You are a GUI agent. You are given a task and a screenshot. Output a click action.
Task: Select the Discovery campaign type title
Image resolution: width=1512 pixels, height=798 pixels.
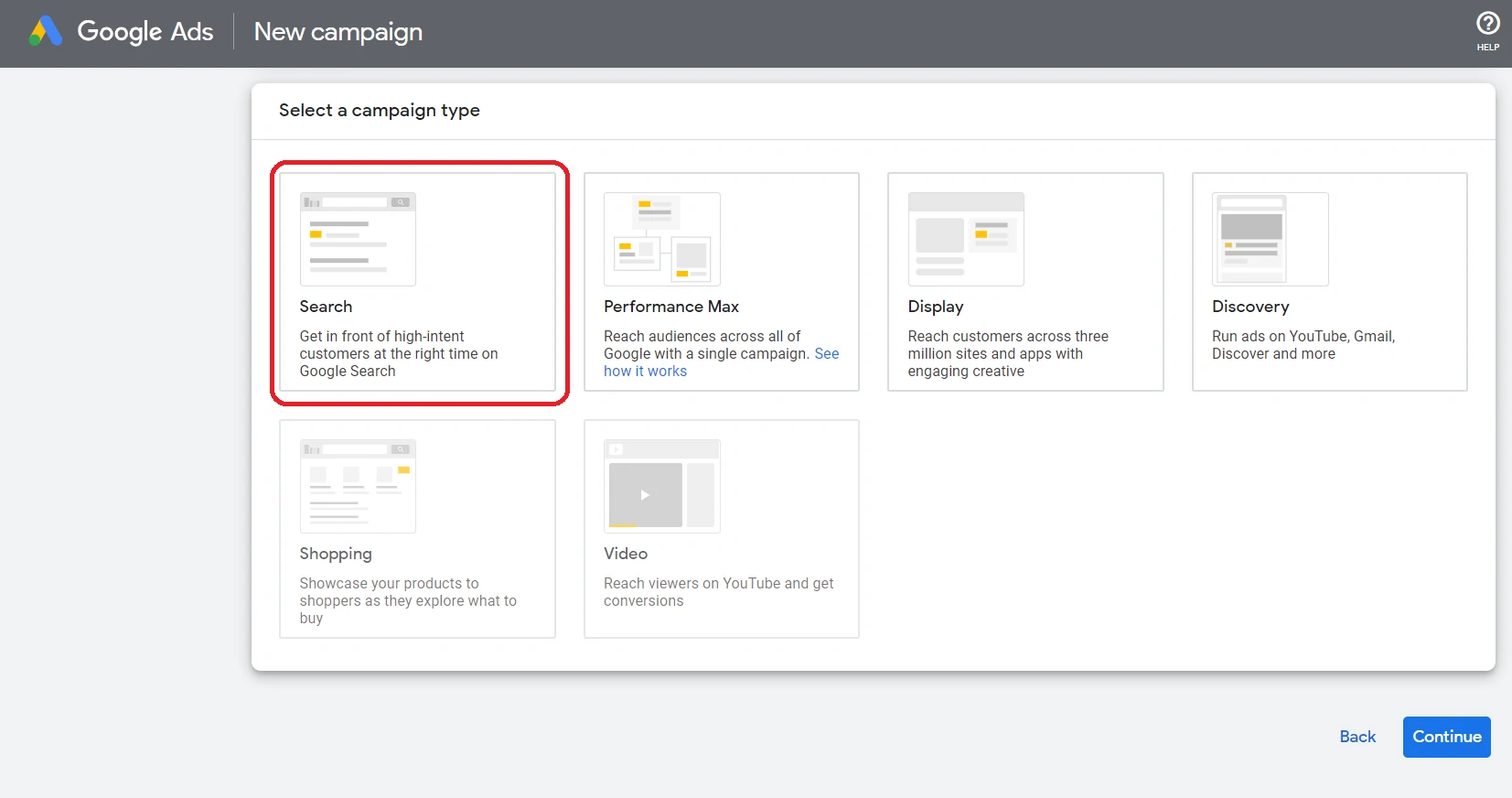point(1249,307)
